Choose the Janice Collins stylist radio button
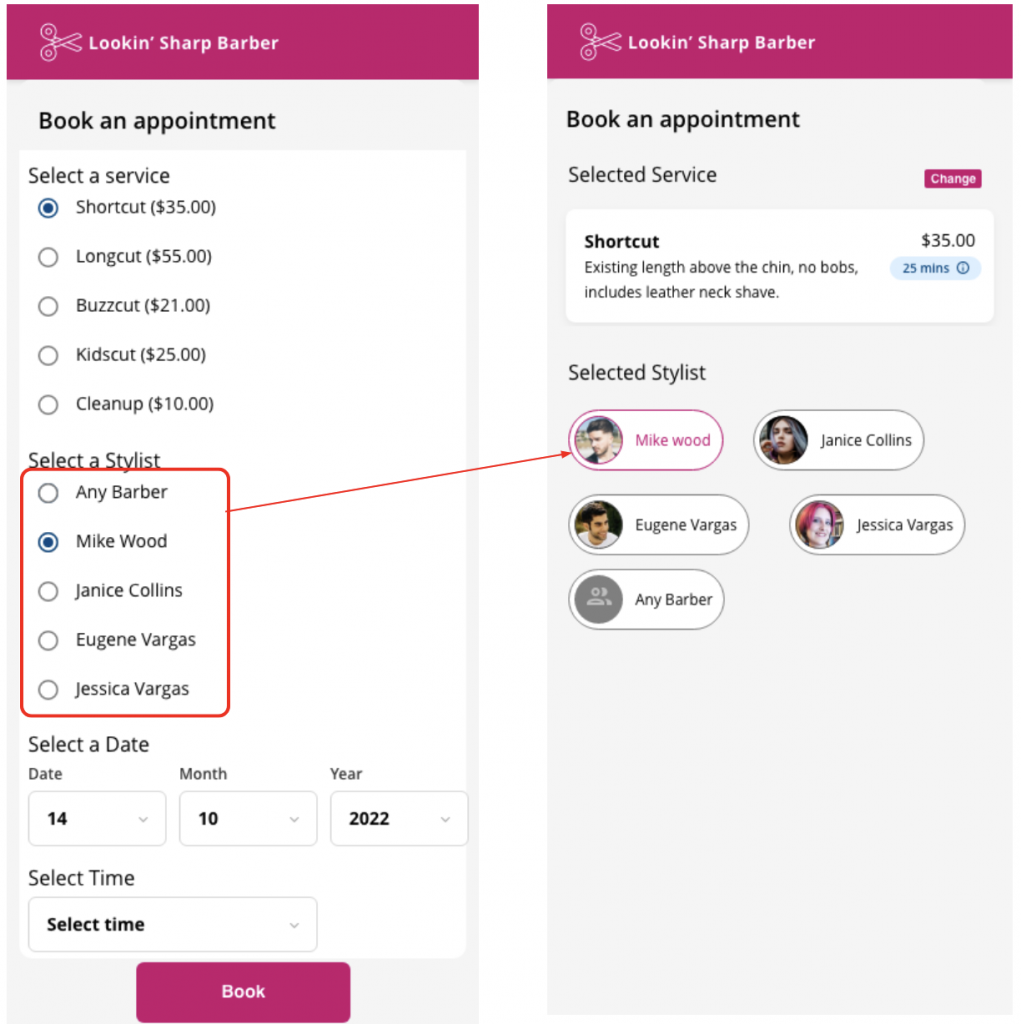Screen dimensions: 1021x1024 tap(48, 591)
